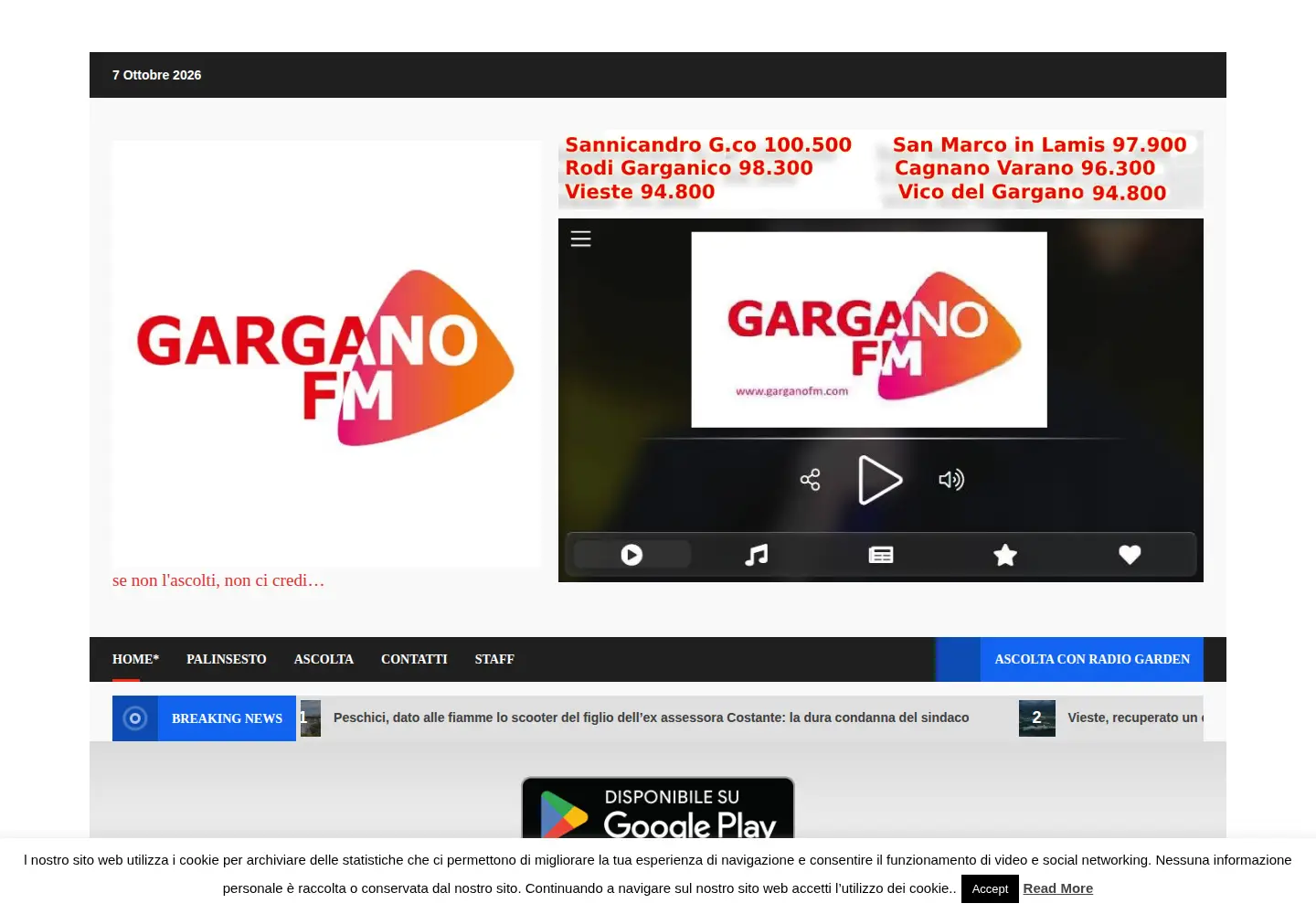
Task: Open the Read More cookie link
Action: [1058, 888]
